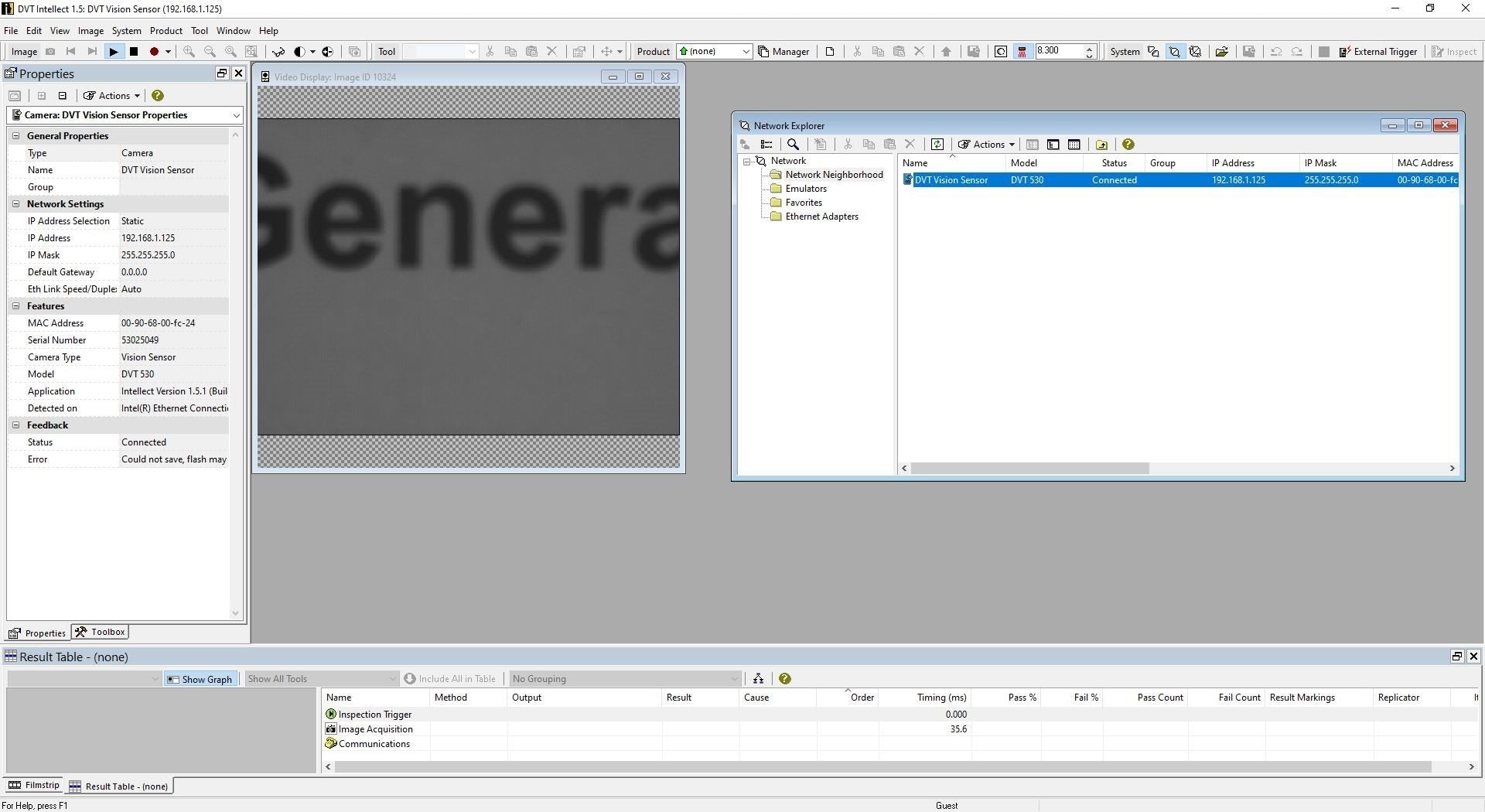Click the help icon in Properties panel
The width and height of the screenshot is (1485, 812).
click(x=158, y=96)
